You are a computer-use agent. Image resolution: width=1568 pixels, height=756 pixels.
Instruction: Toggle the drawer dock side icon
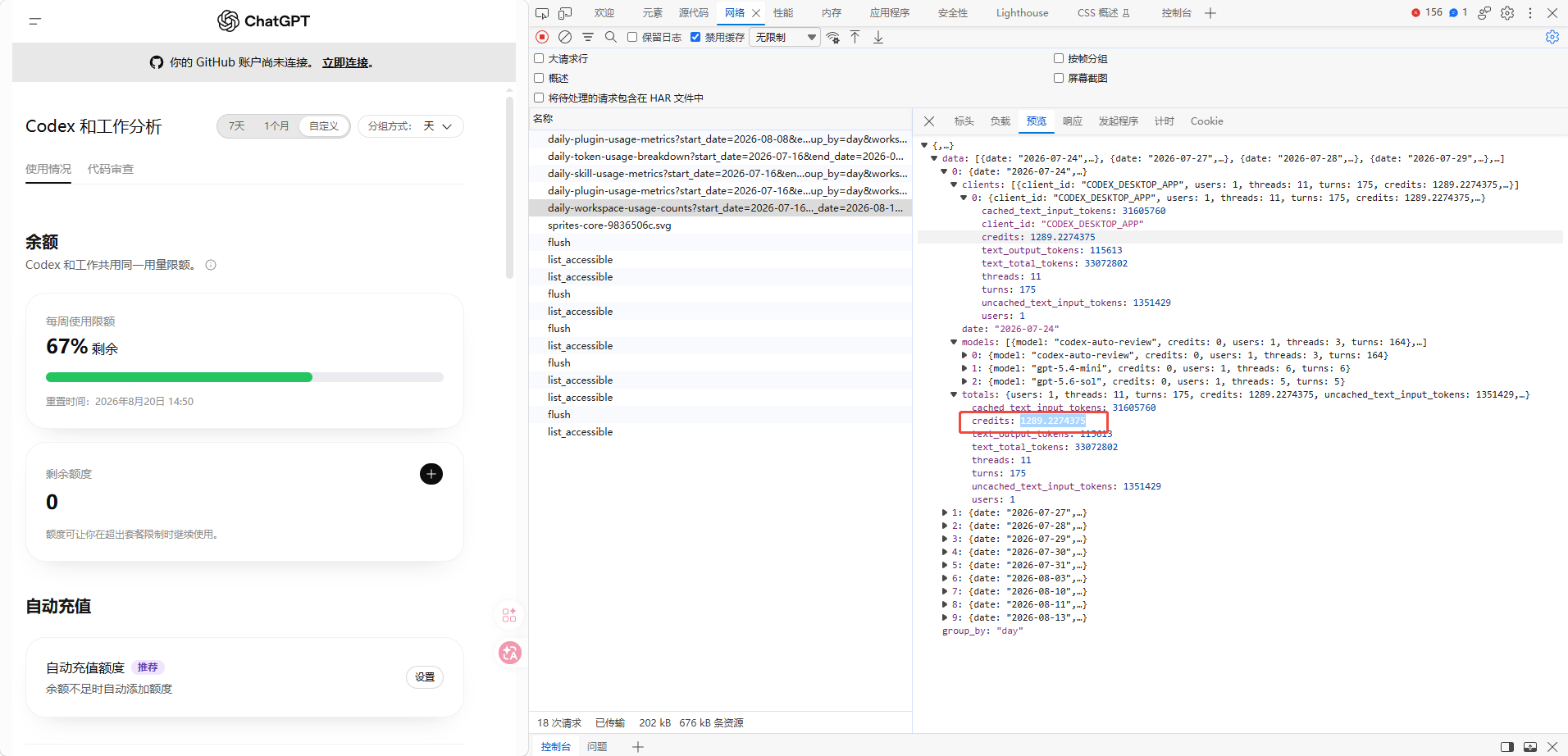coord(1507,747)
